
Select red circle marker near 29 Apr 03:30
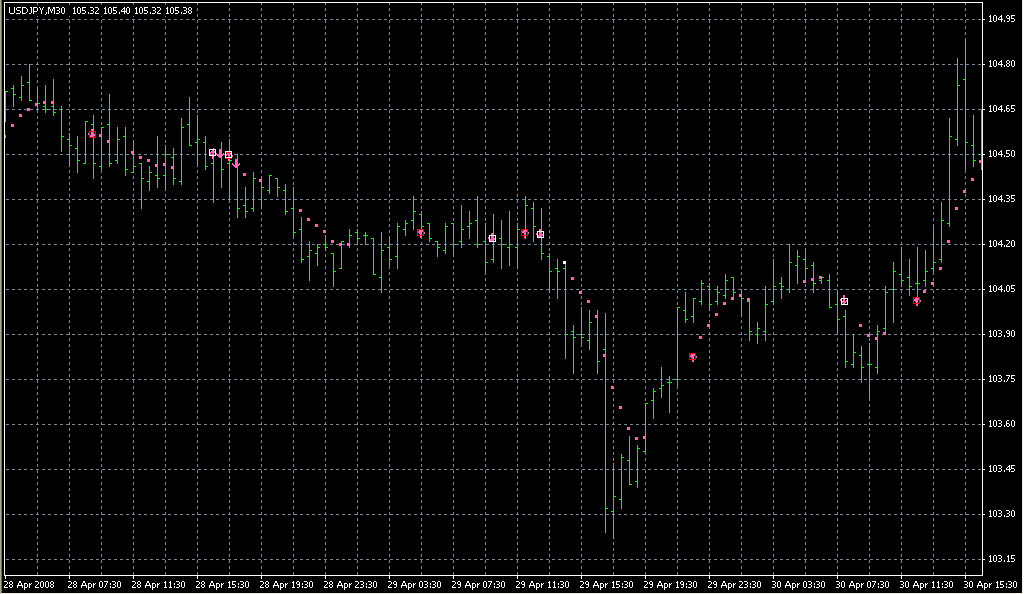[x=421, y=233]
